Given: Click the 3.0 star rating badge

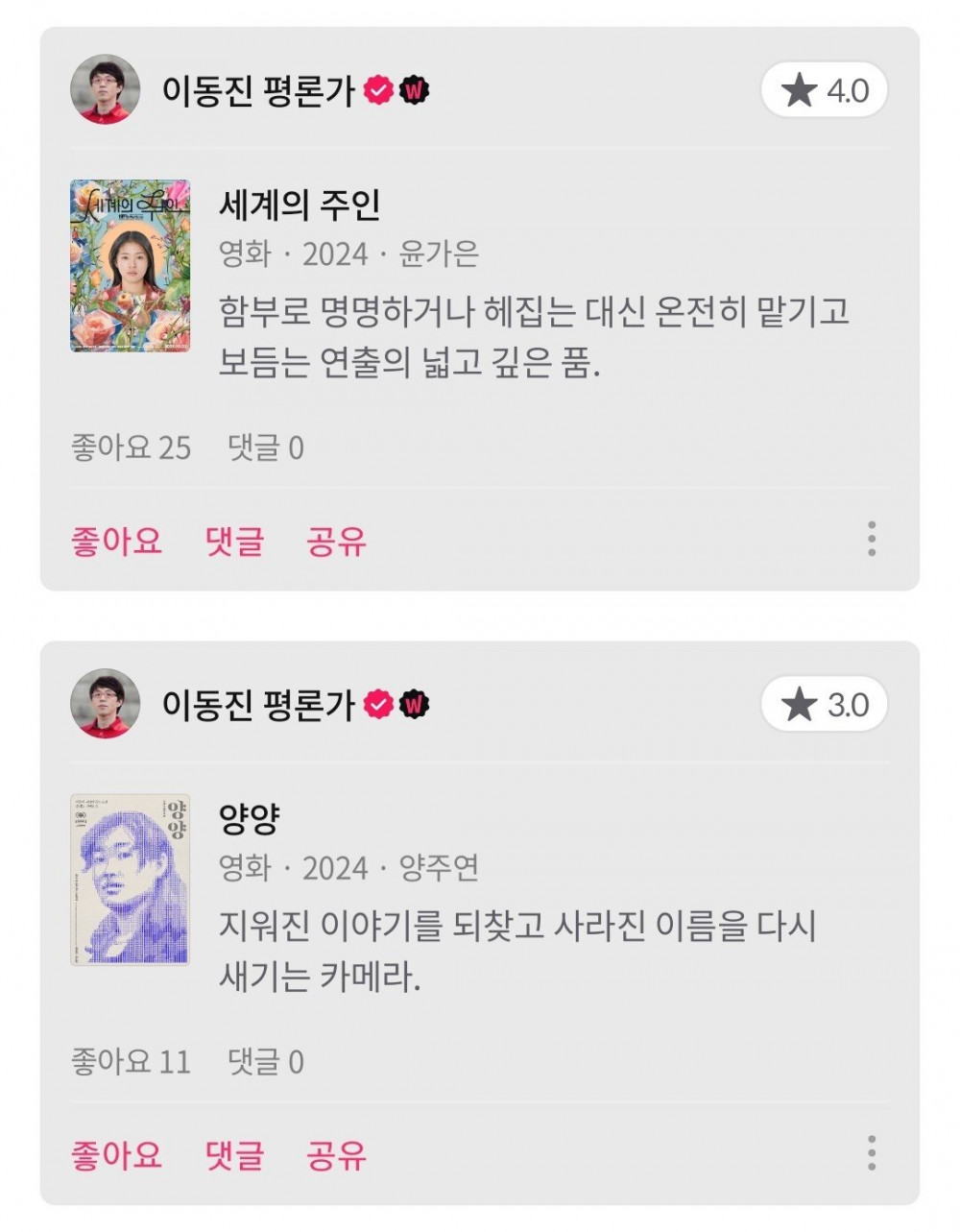Looking at the screenshot, I should (825, 706).
